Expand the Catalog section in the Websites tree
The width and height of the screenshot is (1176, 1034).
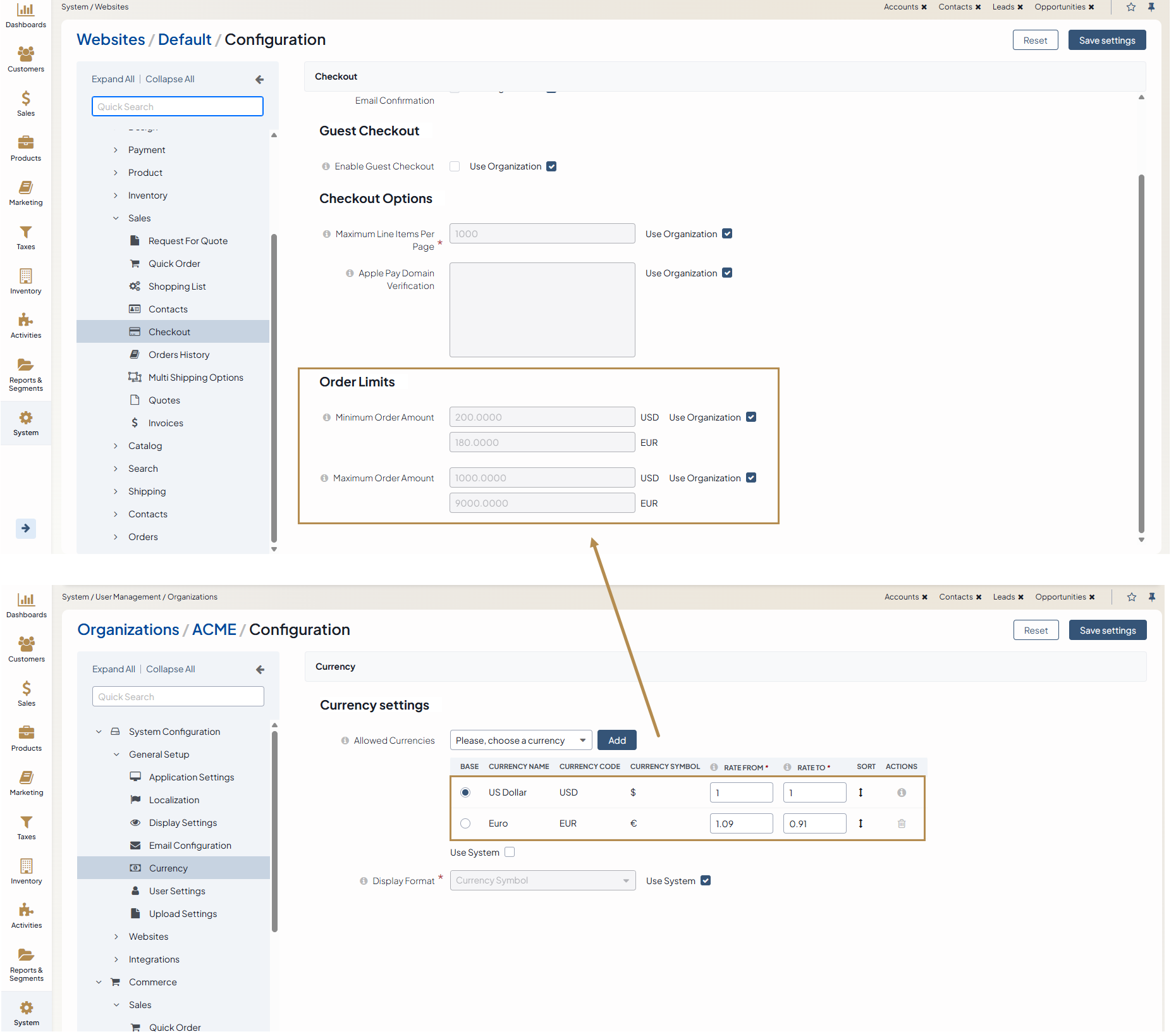(x=116, y=446)
